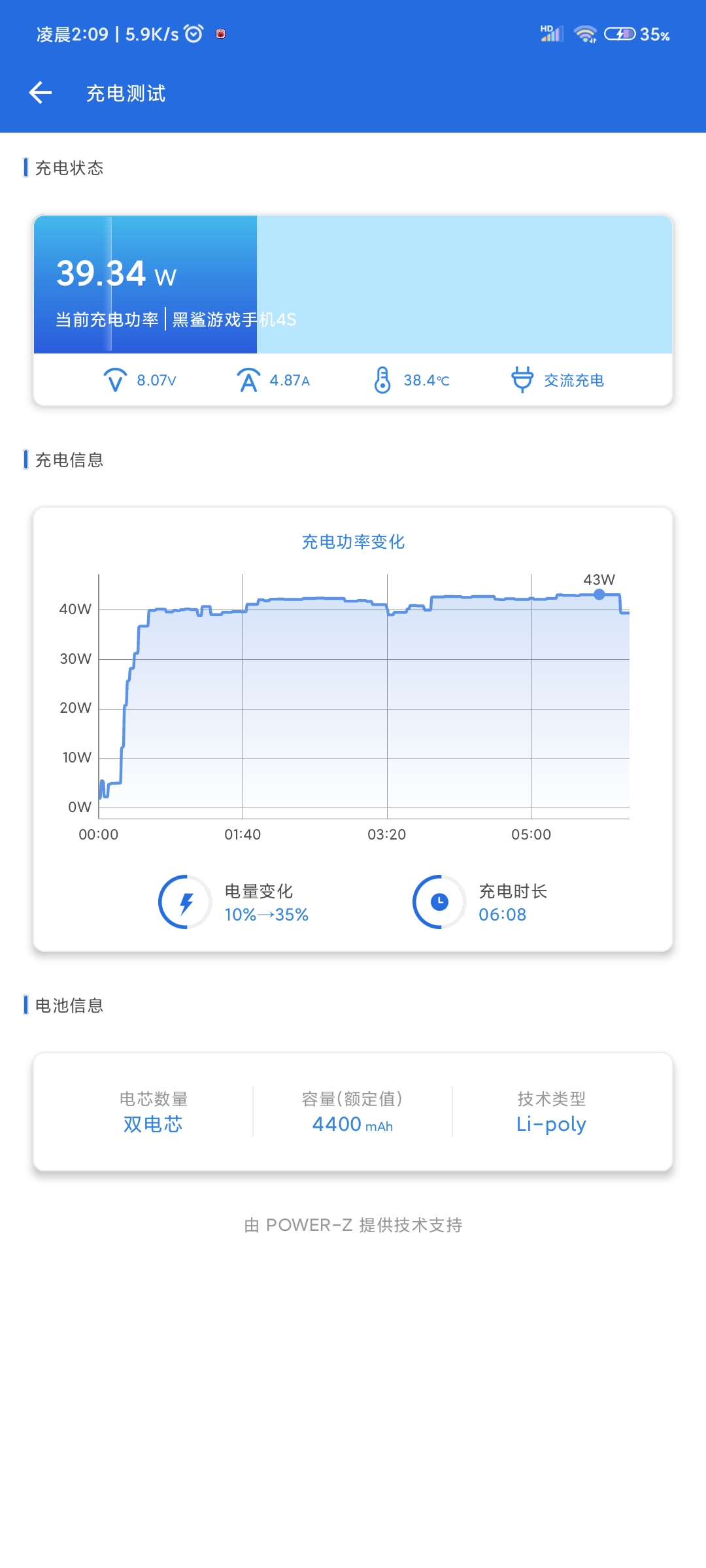This screenshot has width=706, height=1568.
Task: Tap the 03:20 time axis label
Action: [387, 834]
